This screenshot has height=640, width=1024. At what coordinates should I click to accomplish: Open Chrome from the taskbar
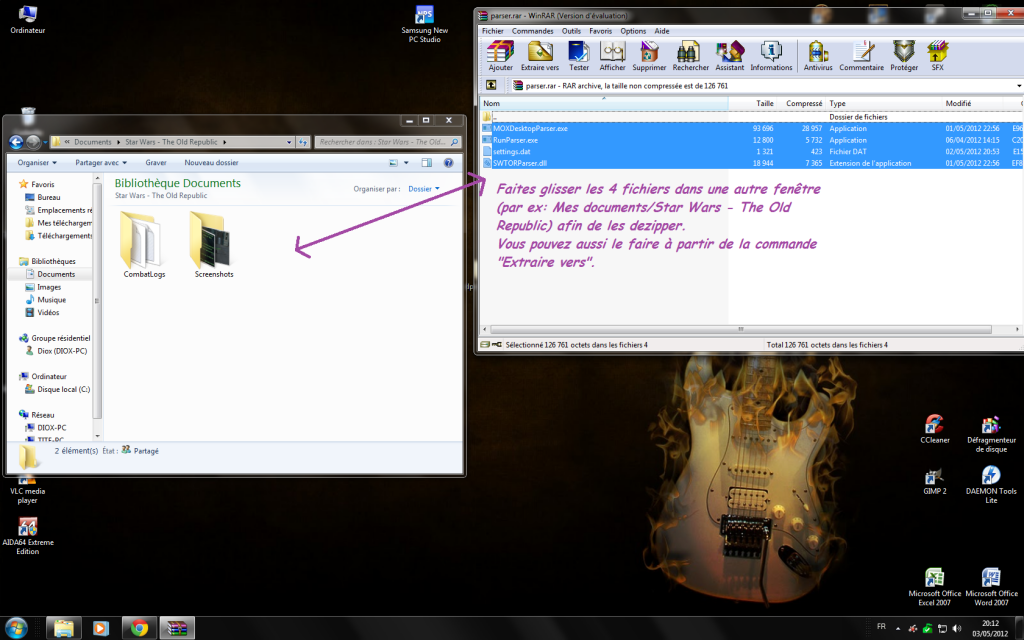[138, 628]
